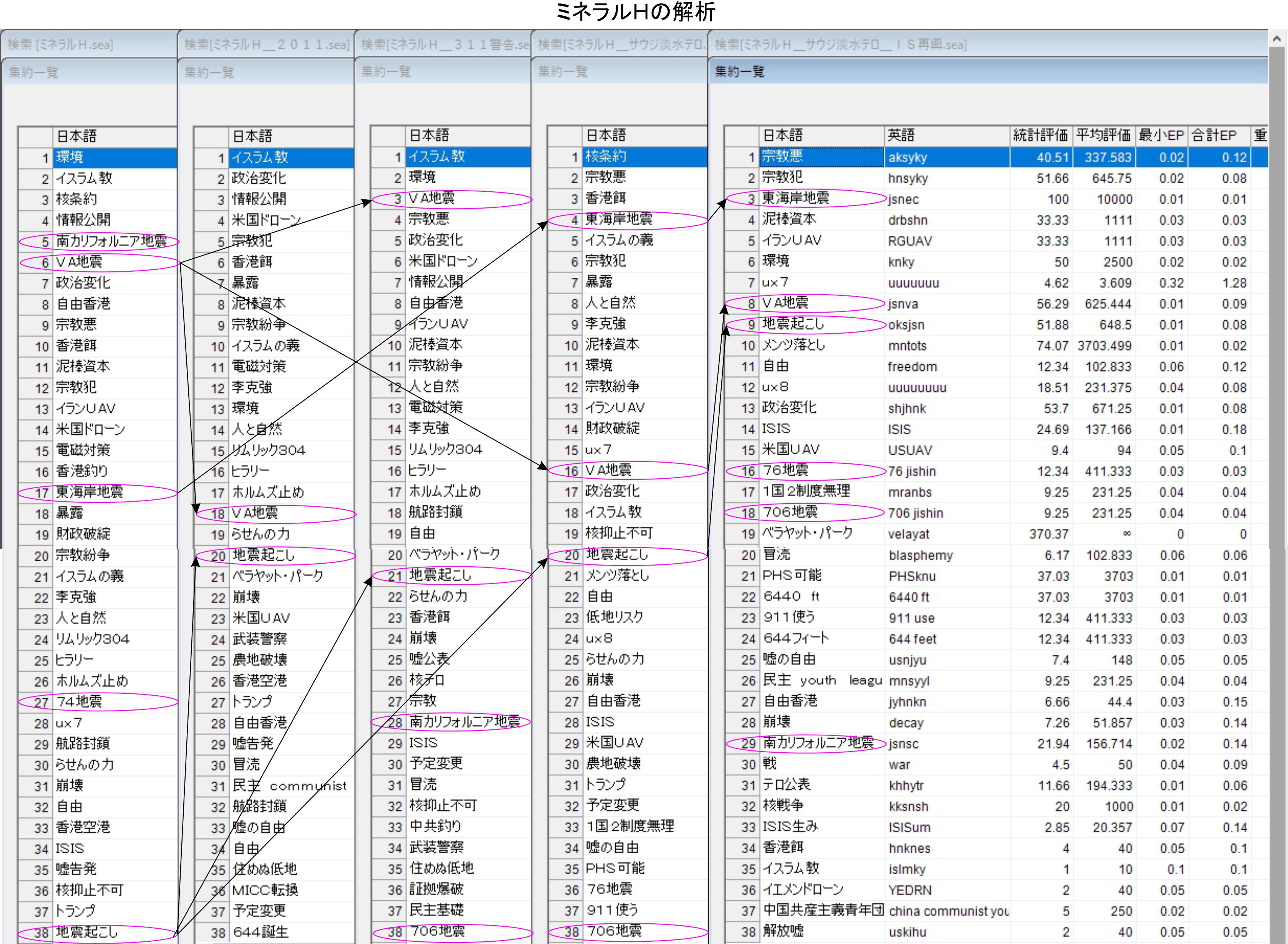Click the 平均評価 column header
This screenshot has height=944, width=1288.
1103,135
